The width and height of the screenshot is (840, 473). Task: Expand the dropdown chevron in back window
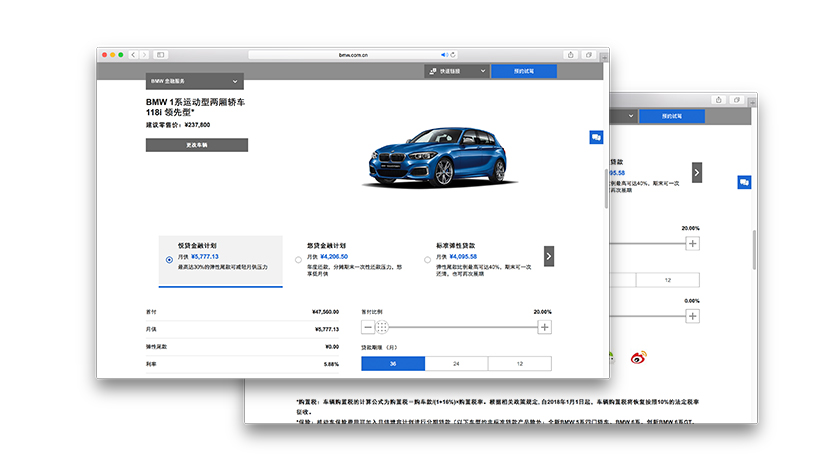(x=631, y=116)
